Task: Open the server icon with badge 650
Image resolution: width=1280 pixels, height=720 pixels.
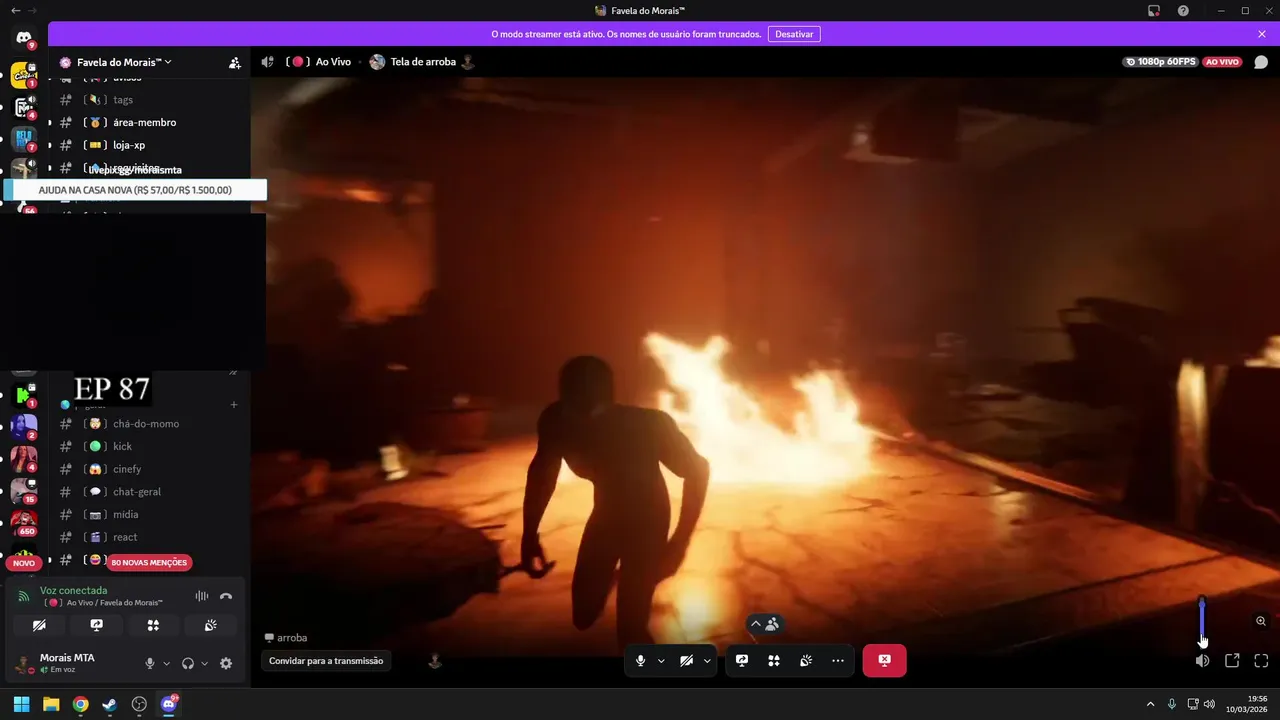Action: 24,523
